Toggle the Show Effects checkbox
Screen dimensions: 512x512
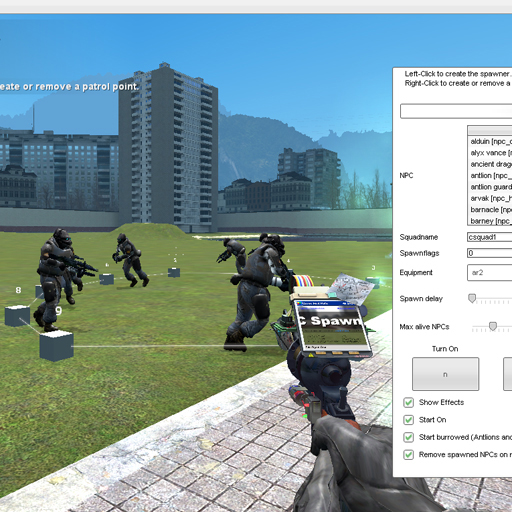[408, 402]
